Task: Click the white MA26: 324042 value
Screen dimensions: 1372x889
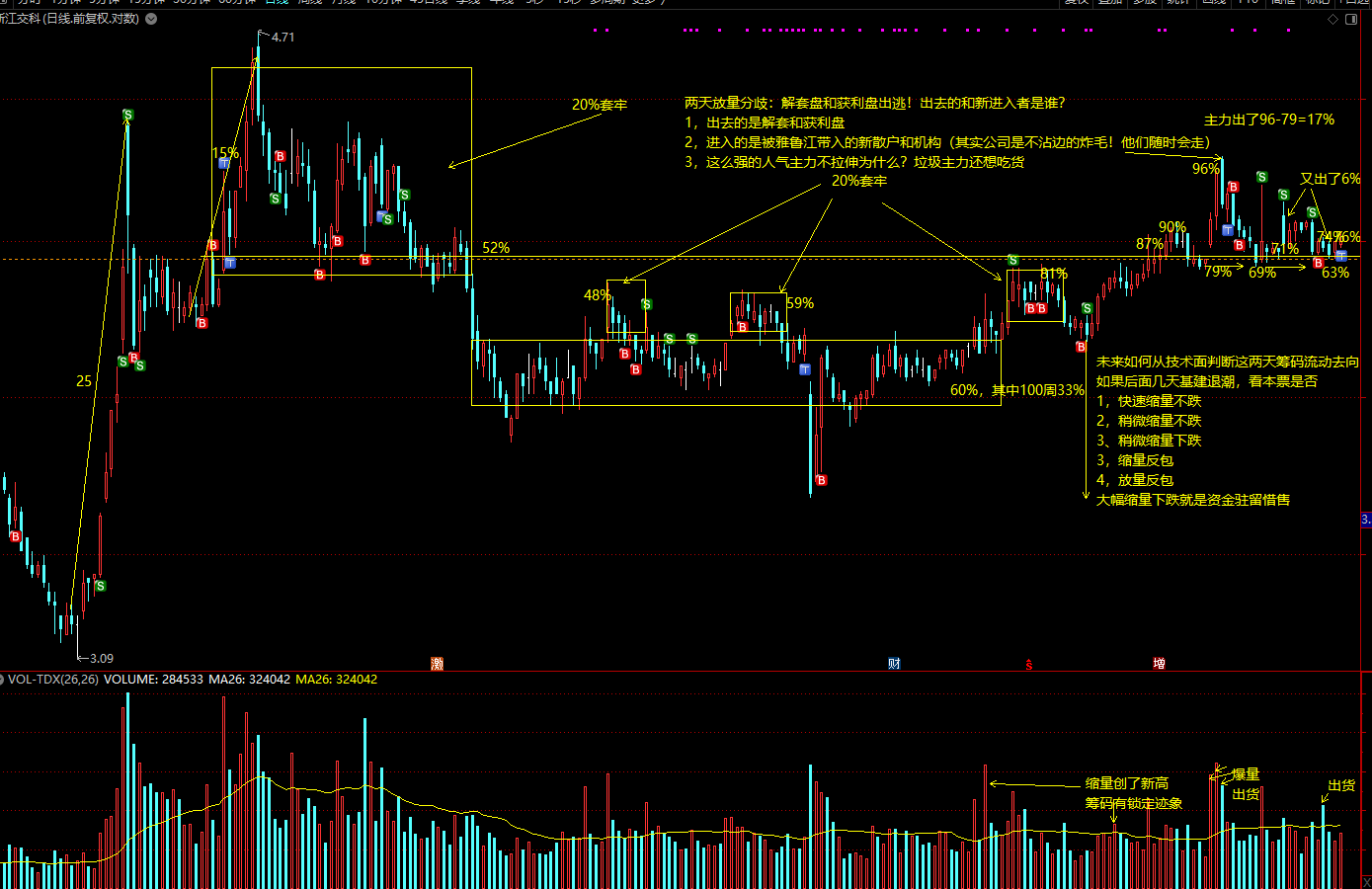Action: tap(250, 680)
